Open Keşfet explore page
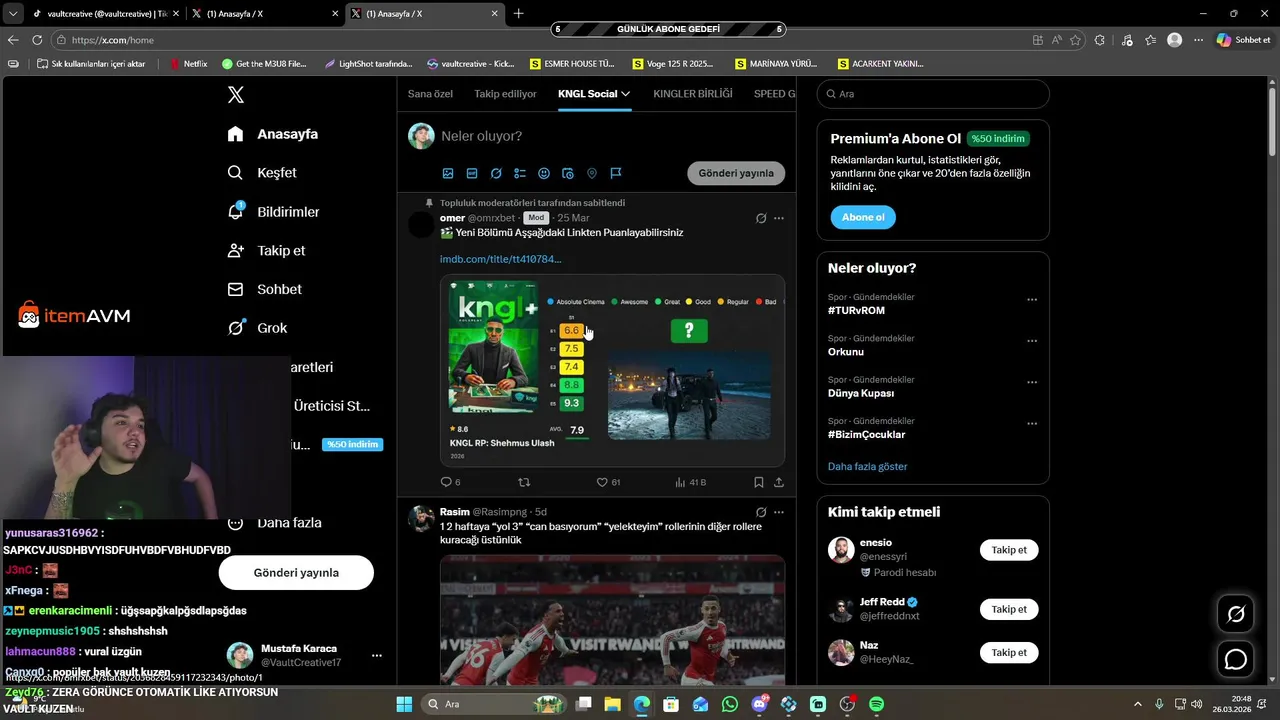Image resolution: width=1280 pixels, height=720 pixels. [x=262, y=173]
